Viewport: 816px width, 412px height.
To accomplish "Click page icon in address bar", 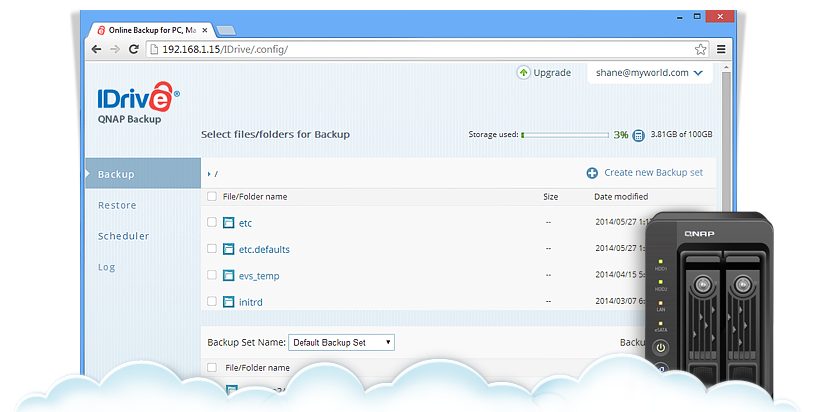I will (154, 49).
